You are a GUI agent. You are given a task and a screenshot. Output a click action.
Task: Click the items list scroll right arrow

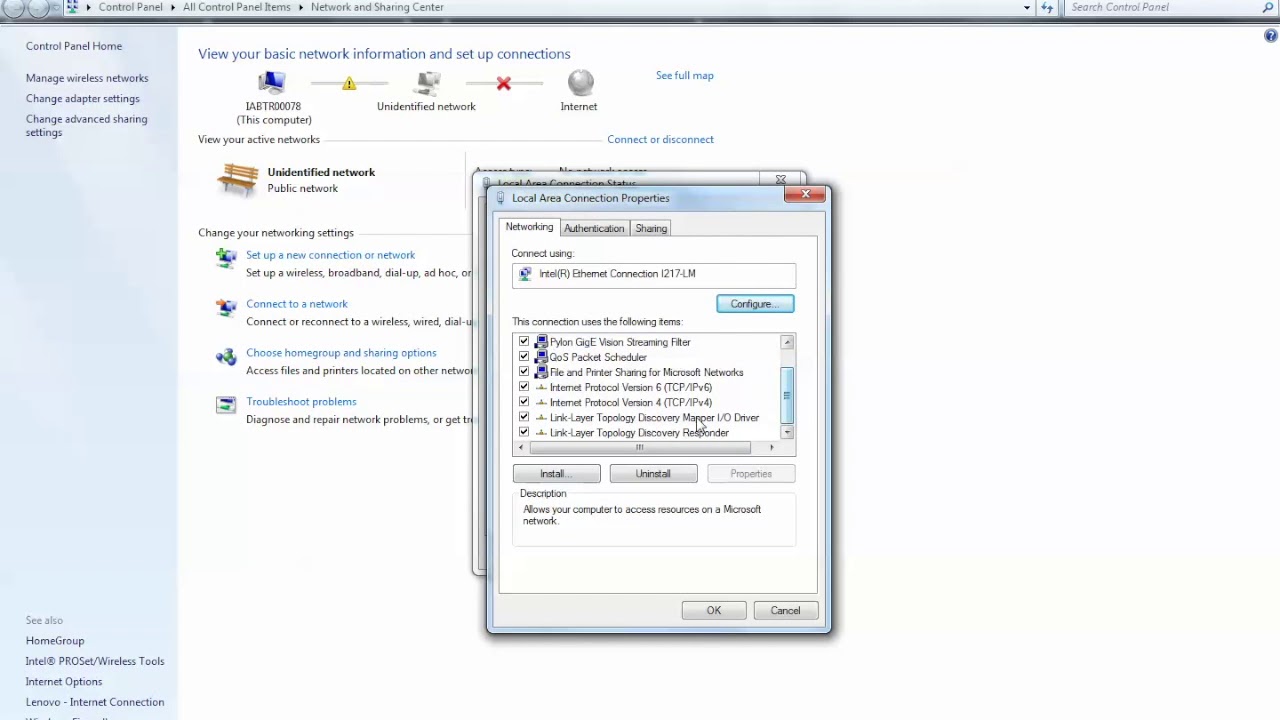click(771, 448)
